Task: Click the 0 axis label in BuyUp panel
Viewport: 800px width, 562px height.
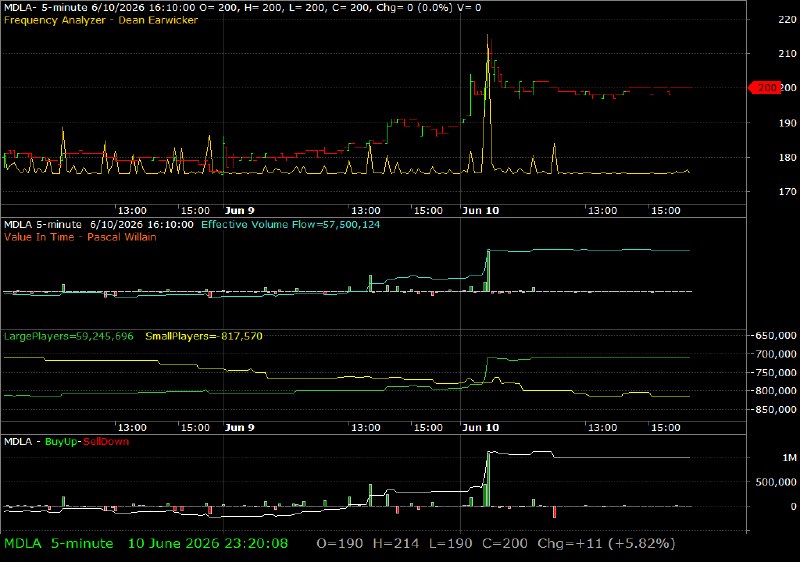Action: 793,506
